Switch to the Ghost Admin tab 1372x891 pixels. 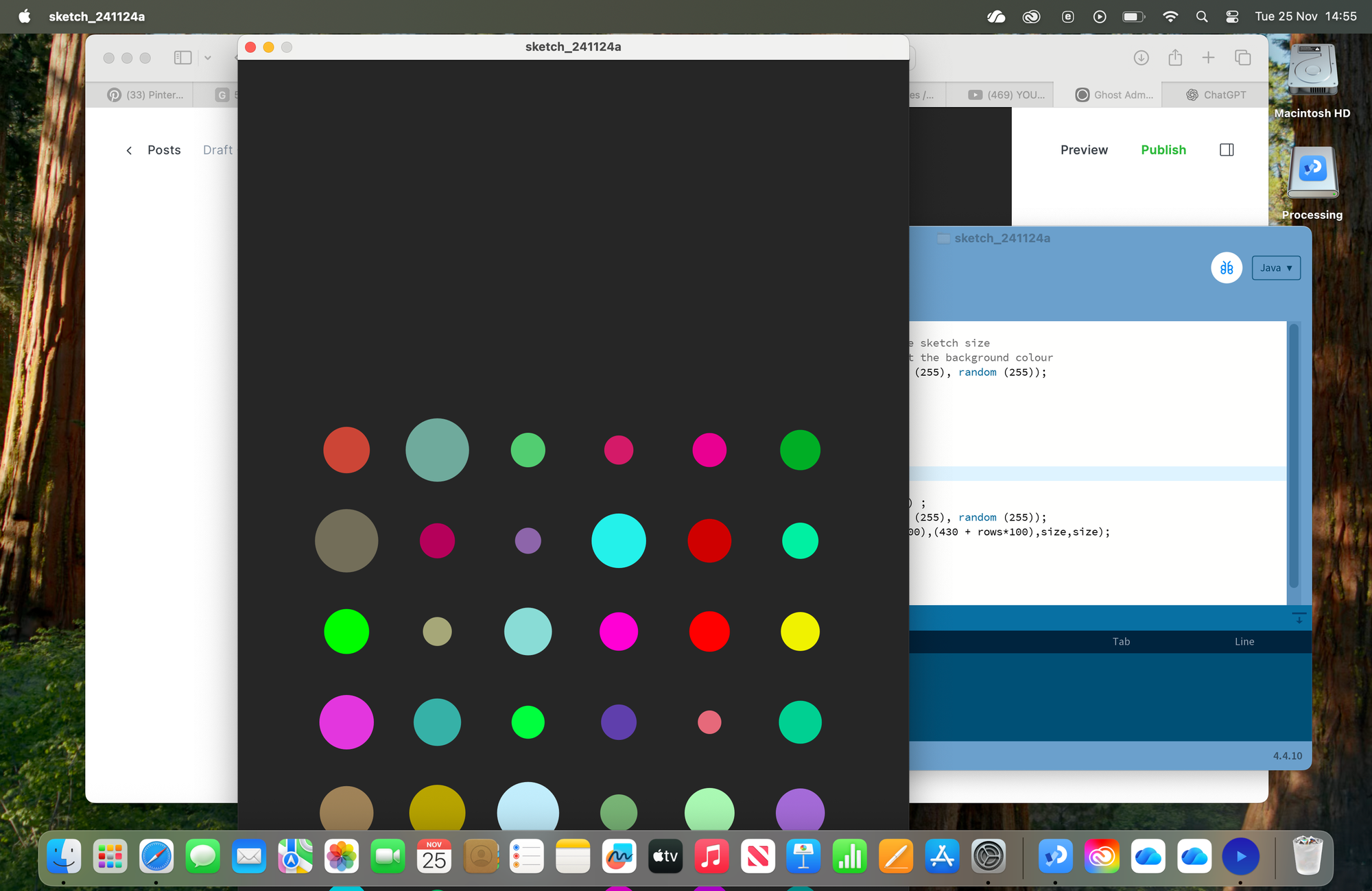pyautogui.click(x=1114, y=95)
